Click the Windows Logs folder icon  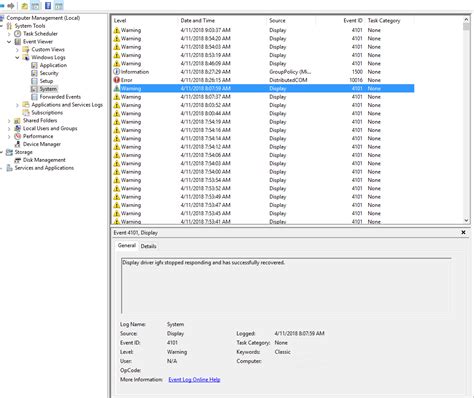pos(26,57)
